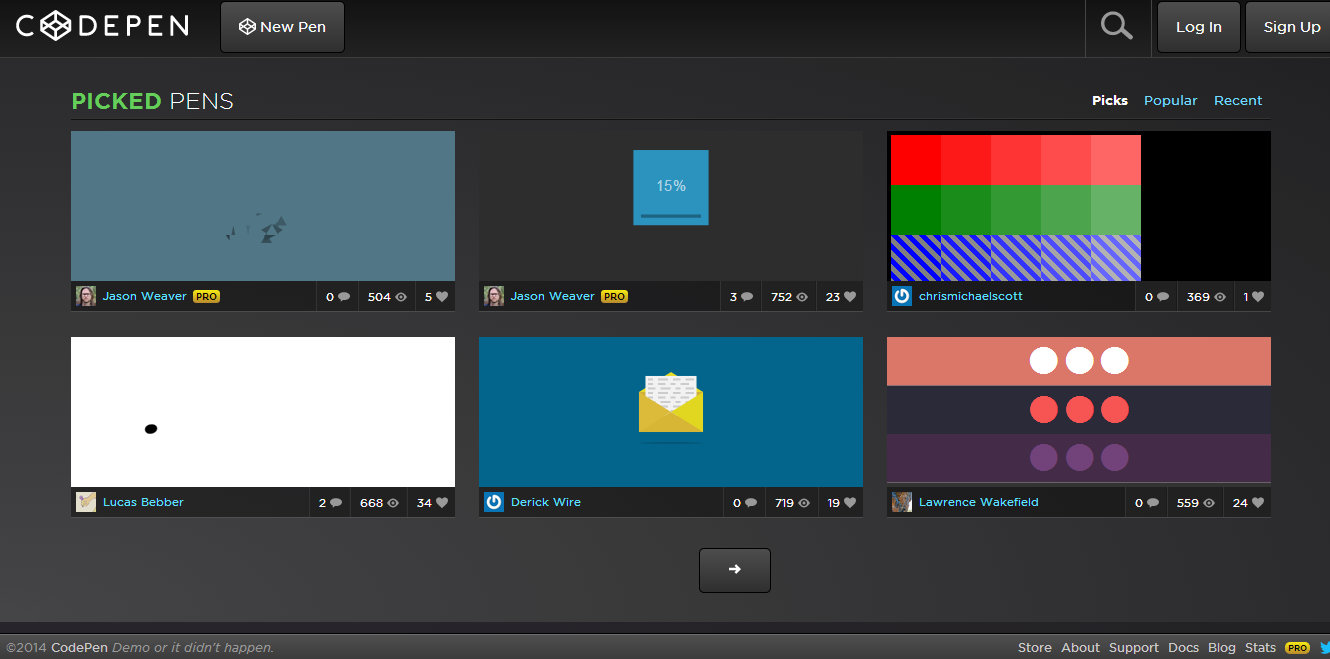
Task: Click Derick Wire's avatar icon
Action: (x=494, y=502)
